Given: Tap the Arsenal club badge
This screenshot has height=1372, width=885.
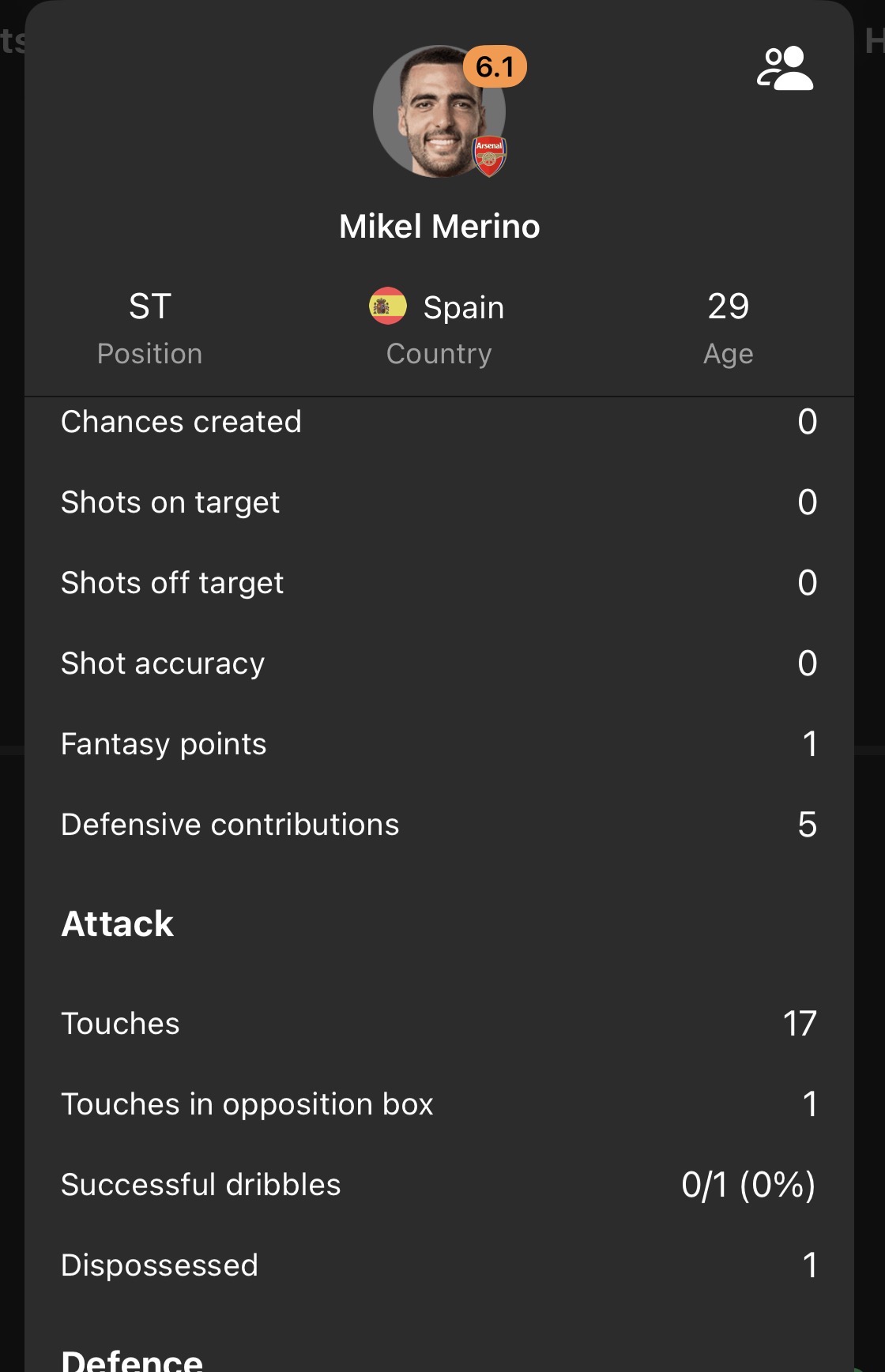Looking at the screenshot, I should click(x=489, y=156).
